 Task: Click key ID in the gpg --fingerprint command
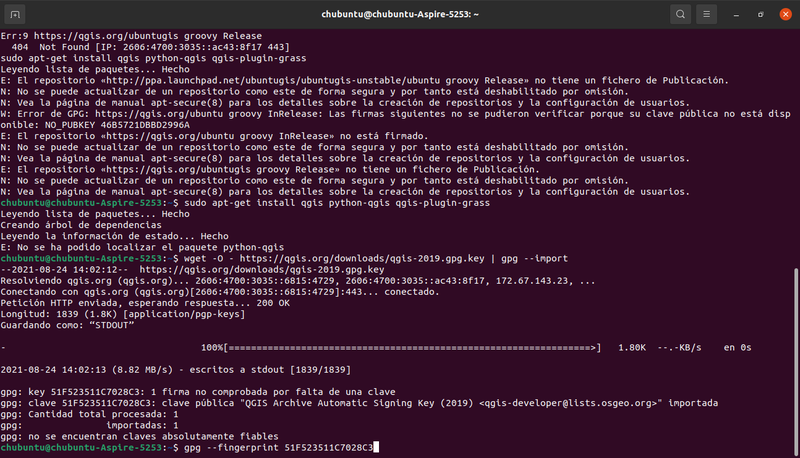[x=329, y=448]
